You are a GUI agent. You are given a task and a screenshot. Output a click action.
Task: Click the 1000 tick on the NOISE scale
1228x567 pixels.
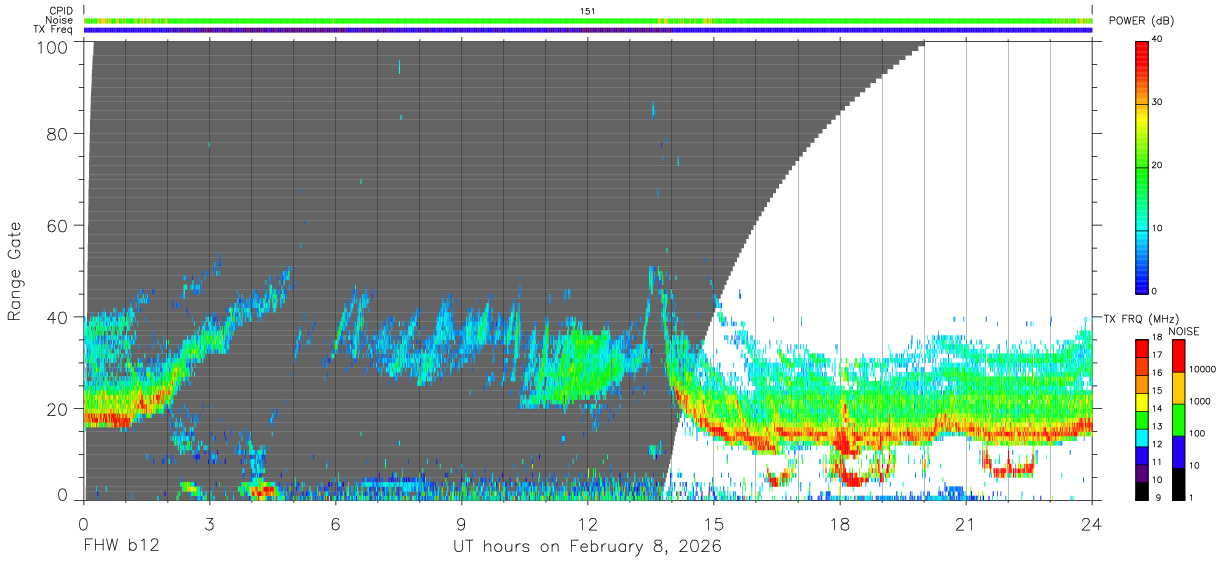click(1199, 401)
